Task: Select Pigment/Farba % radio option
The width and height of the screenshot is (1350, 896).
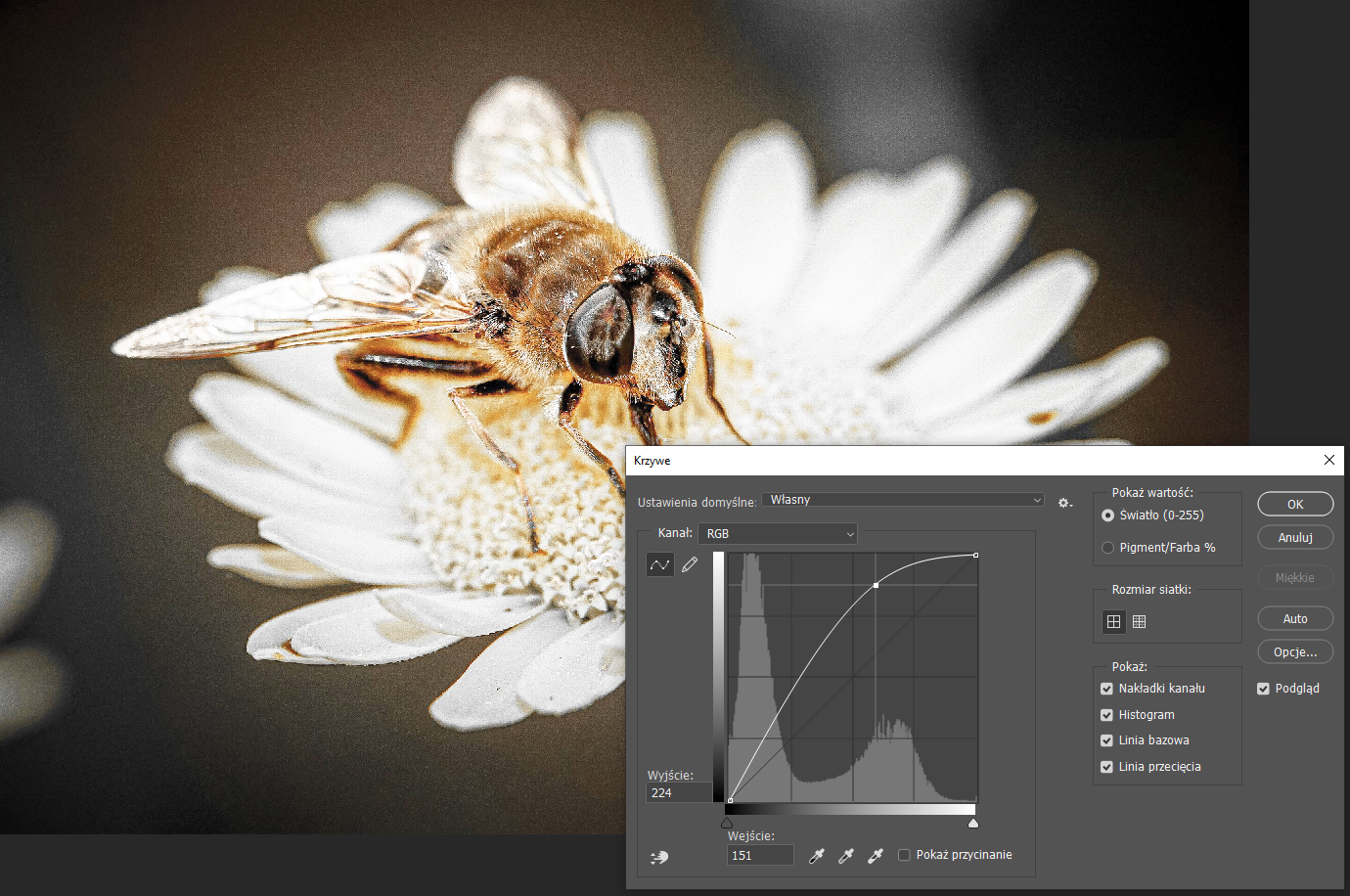Action: [1108, 548]
